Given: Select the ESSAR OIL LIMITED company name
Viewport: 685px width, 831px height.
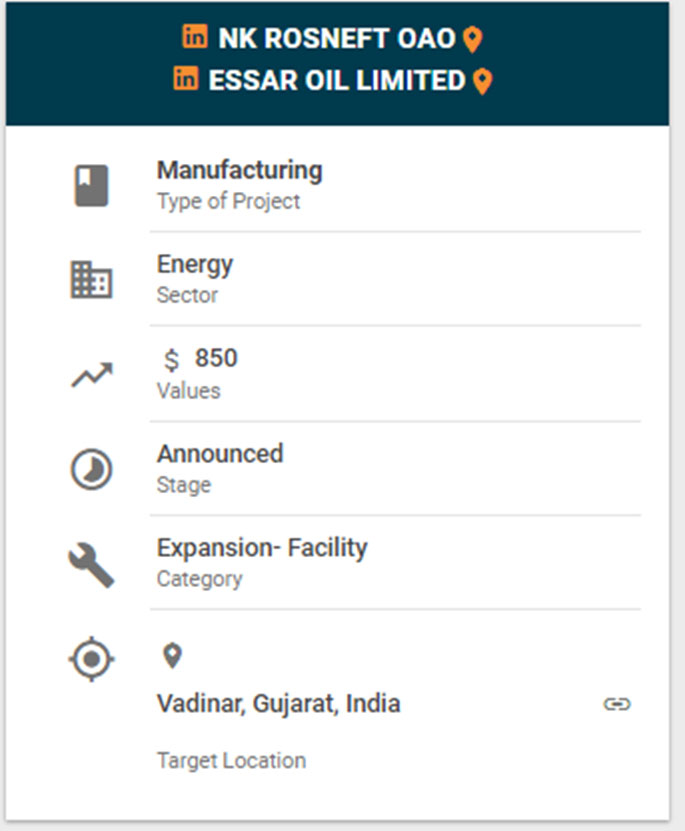Looking at the screenshot, I should pos(337,80).
